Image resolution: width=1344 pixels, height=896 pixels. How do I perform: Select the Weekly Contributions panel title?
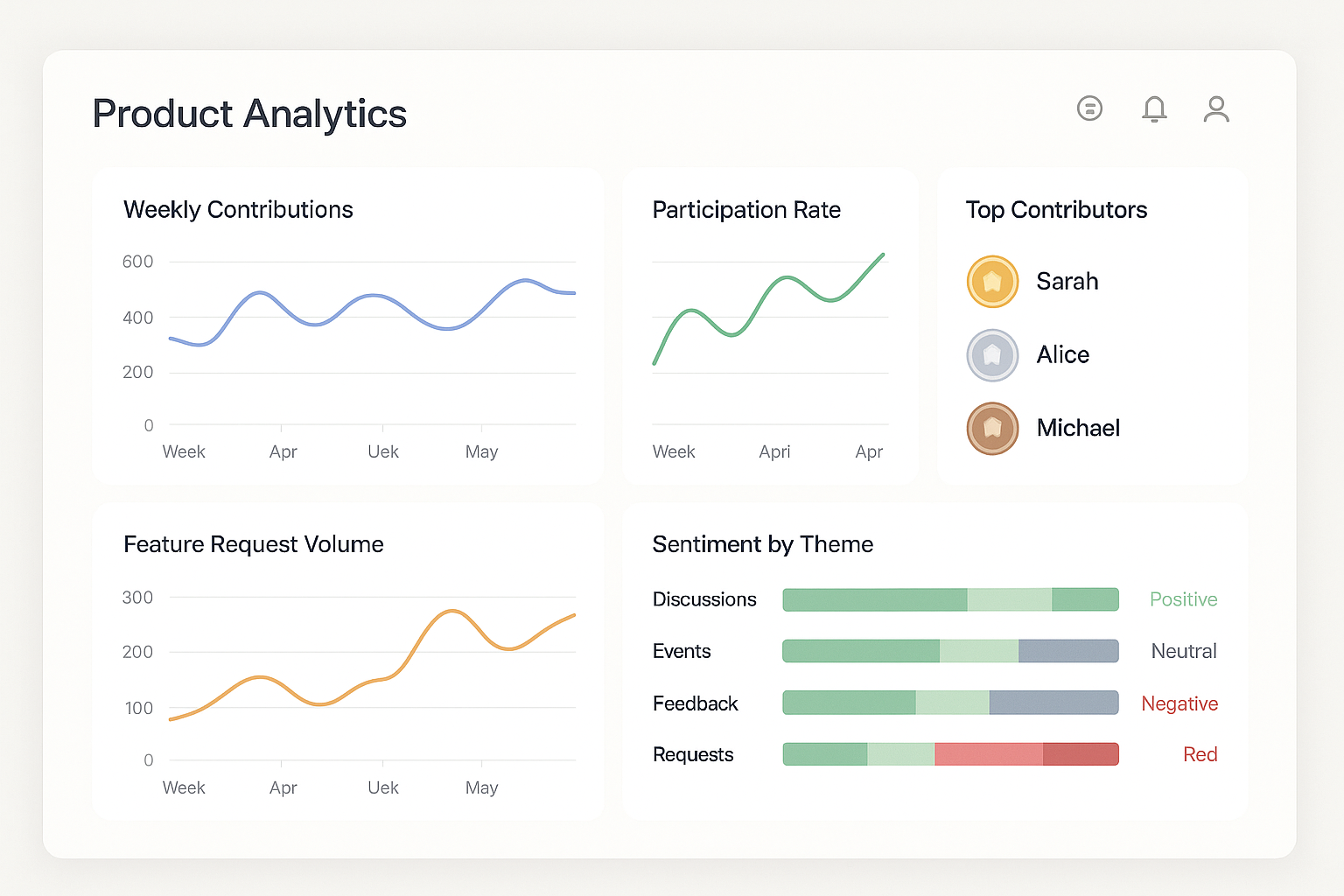tap(238, 210)
